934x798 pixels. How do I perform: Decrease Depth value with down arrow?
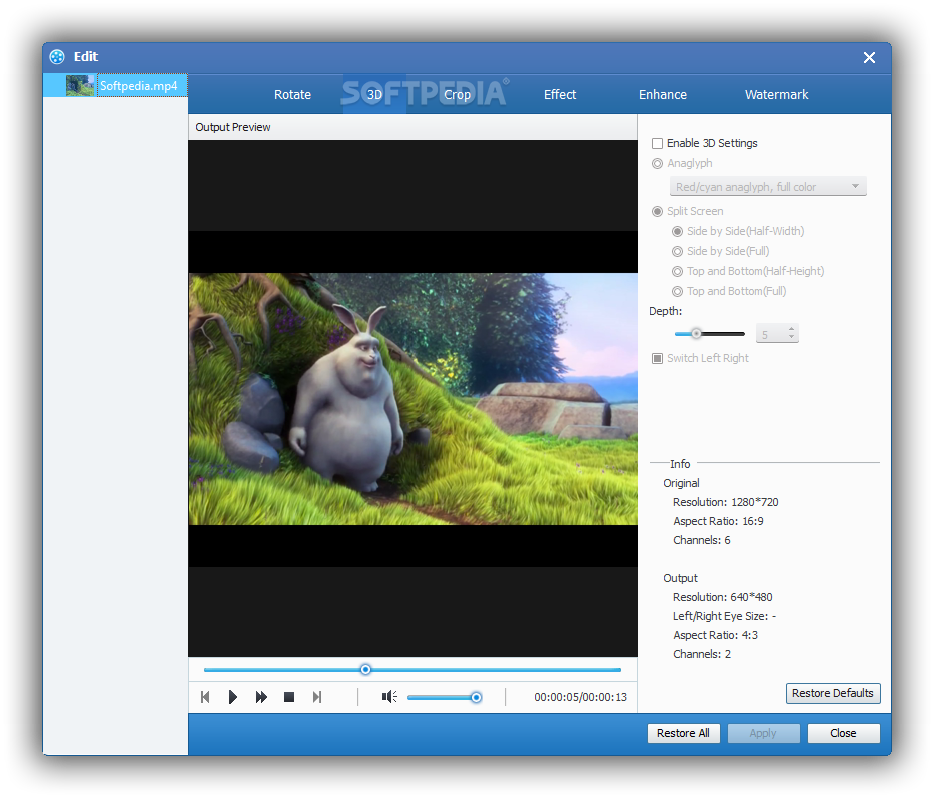pyautogui.click(x=792, y=338)
